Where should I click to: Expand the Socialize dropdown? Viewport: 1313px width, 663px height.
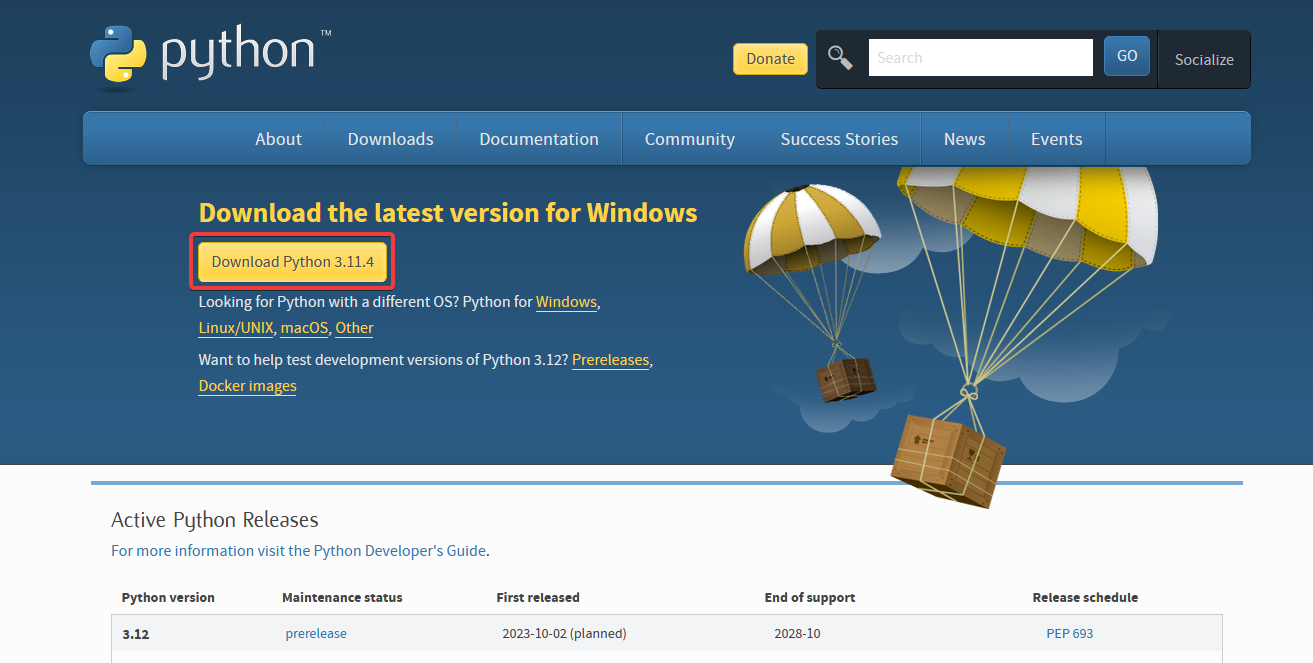click(1203, 59)
